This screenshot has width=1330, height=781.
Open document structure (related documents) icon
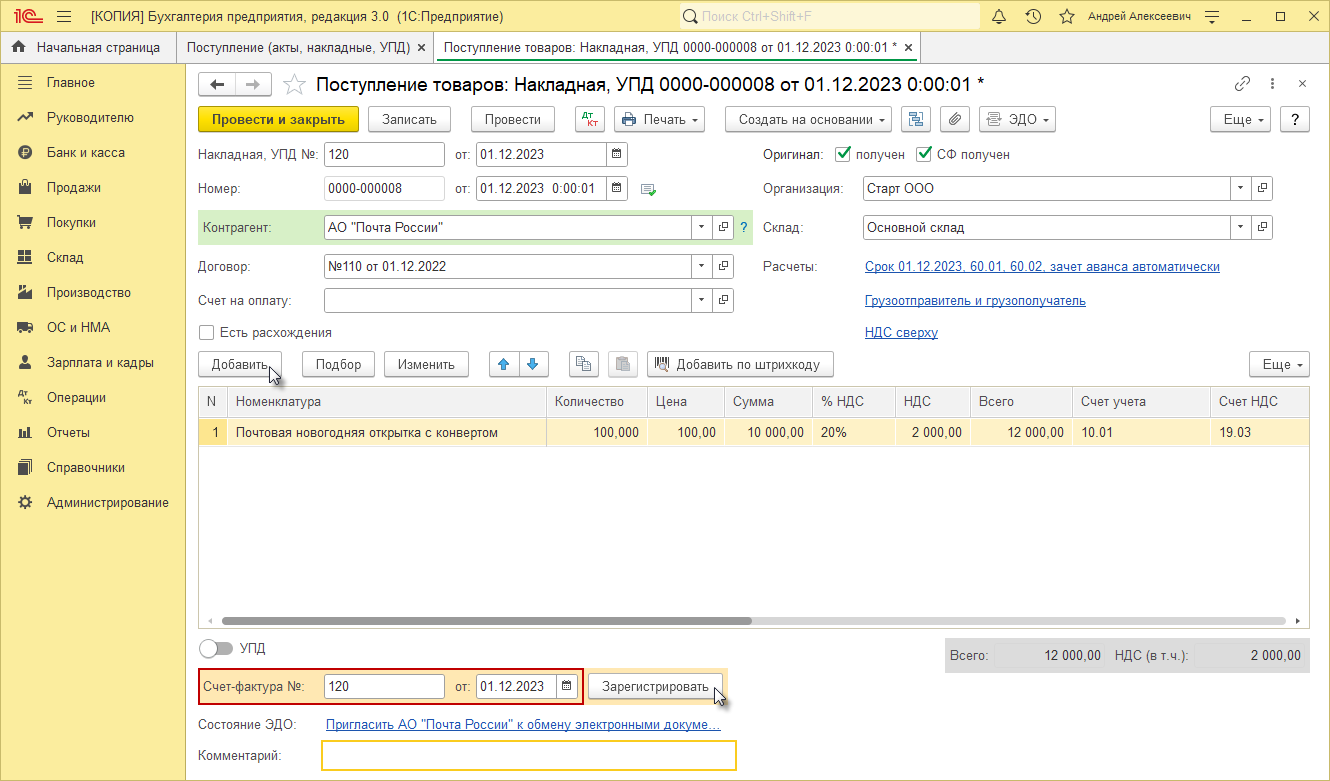tap(916, 119)
